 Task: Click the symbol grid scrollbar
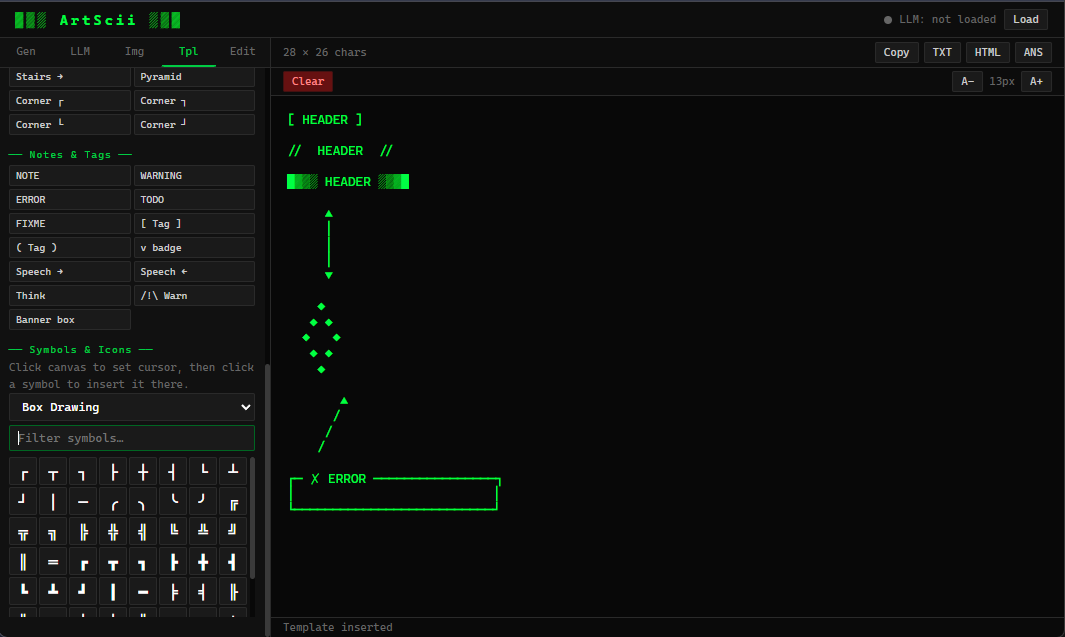point(252,517)
